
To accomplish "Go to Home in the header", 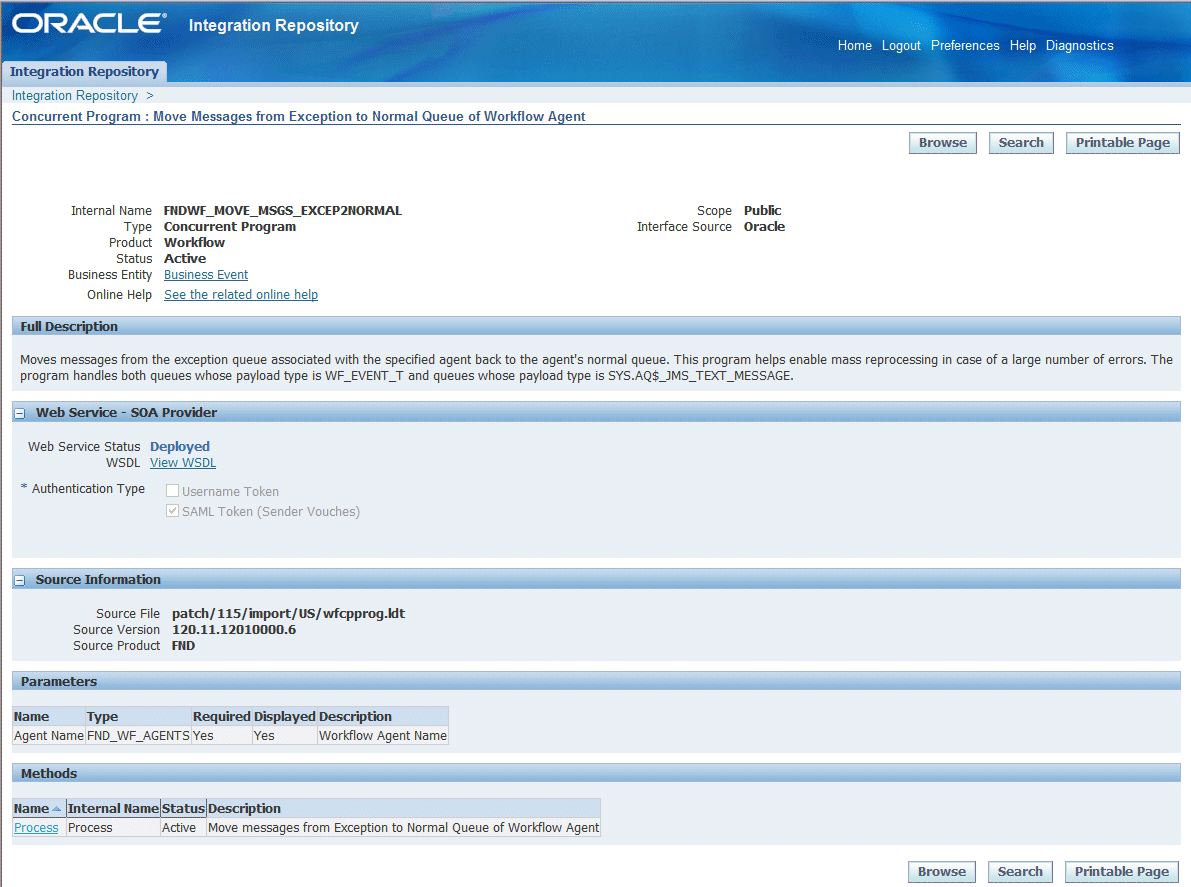I will tap(855, 46).
